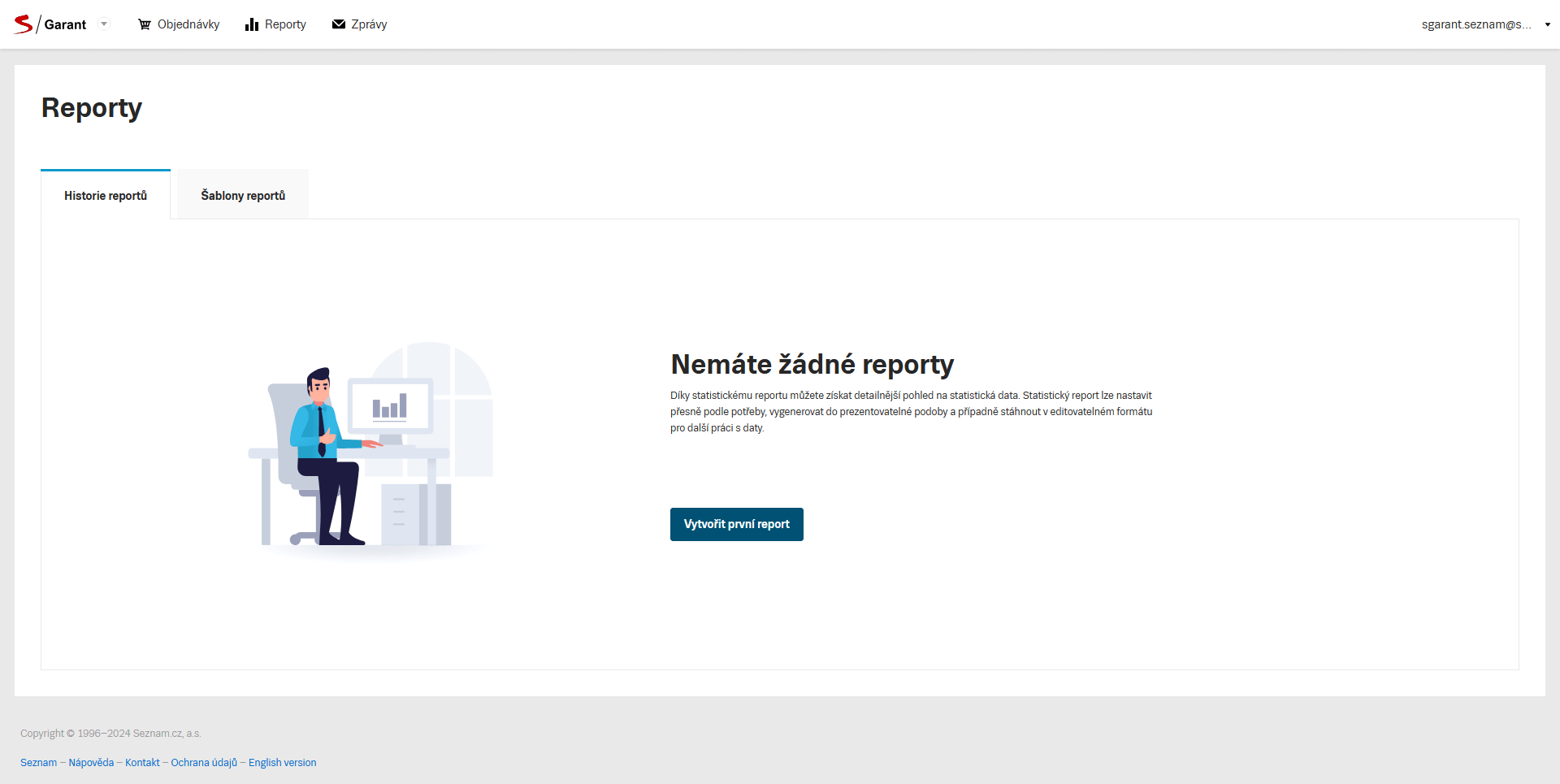
Task: Open the Zprávy menu label
Action: [x=369, y=24]
